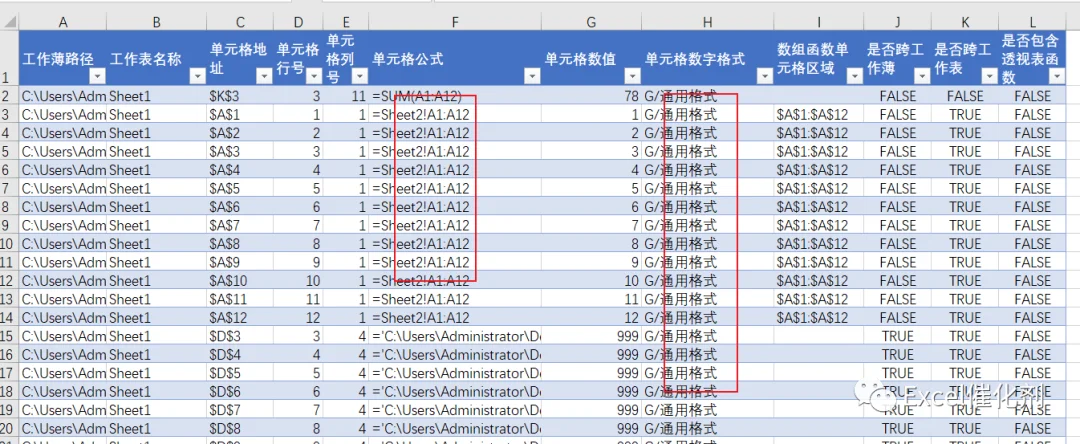This screenshot has width=1080, height=444.
Task: Click the 单元格公式 header cell
Action: tap(455, 59)
